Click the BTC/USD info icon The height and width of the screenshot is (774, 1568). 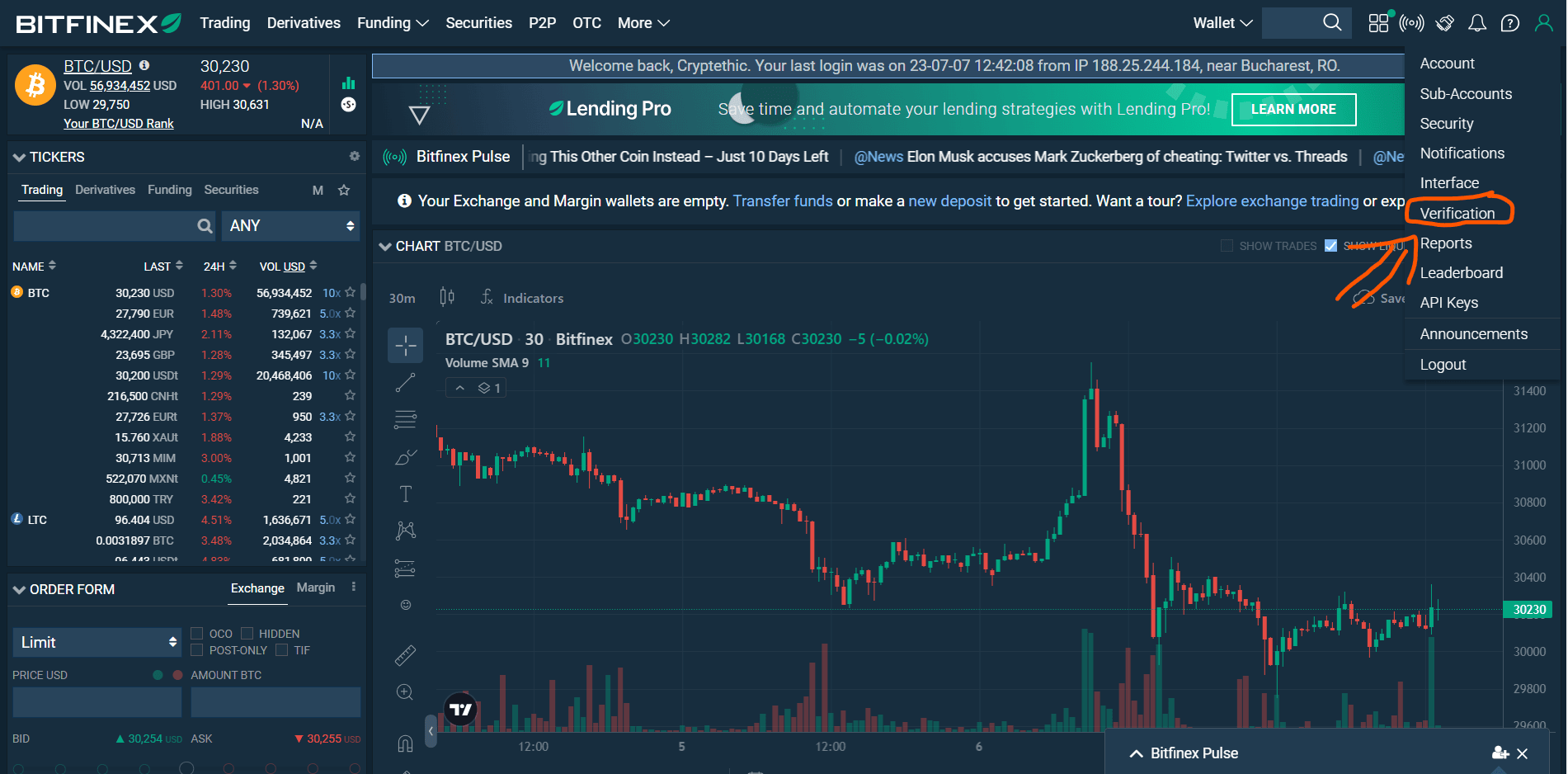pyautogui.click(x=144, y=65)
